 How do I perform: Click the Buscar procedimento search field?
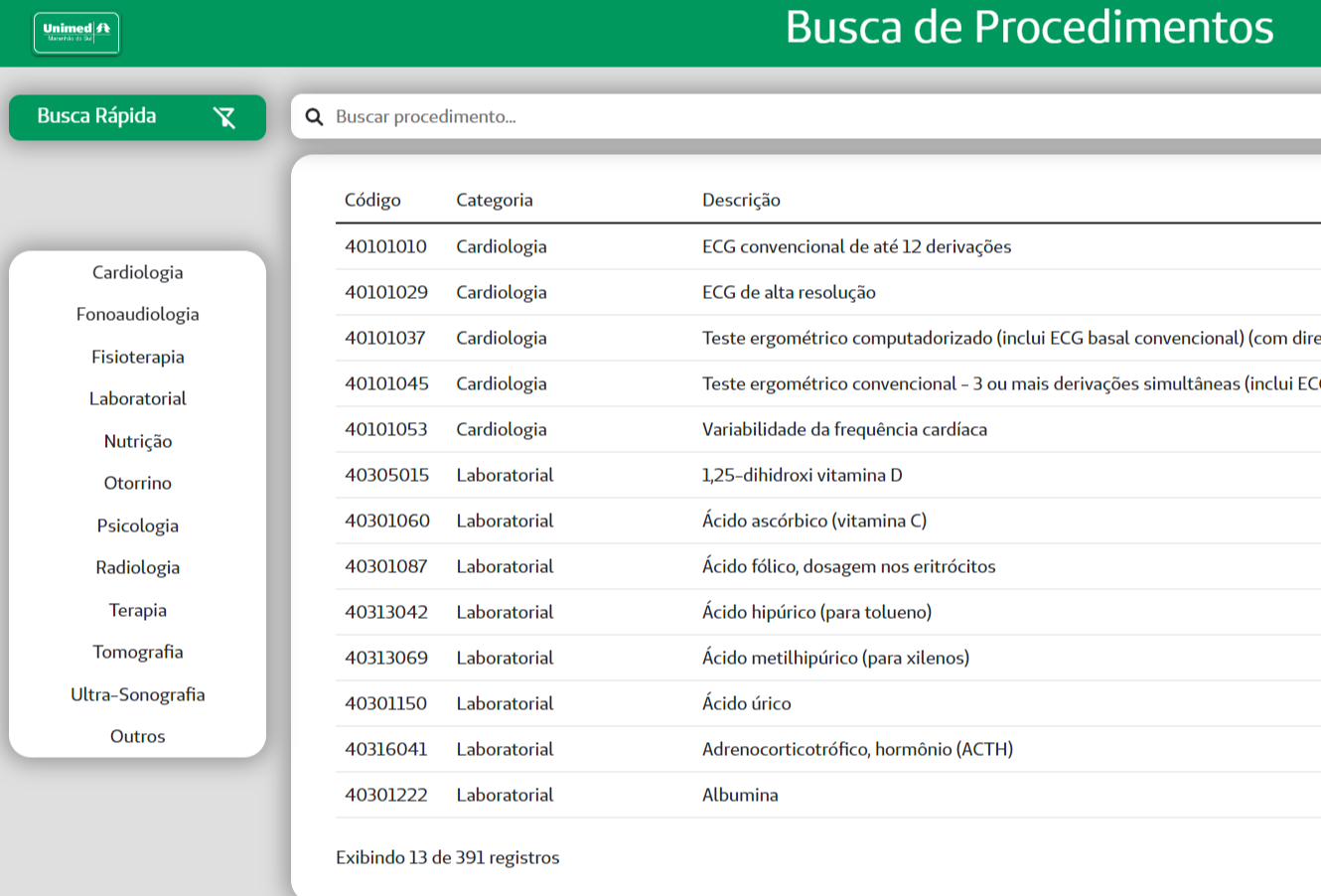795,117
